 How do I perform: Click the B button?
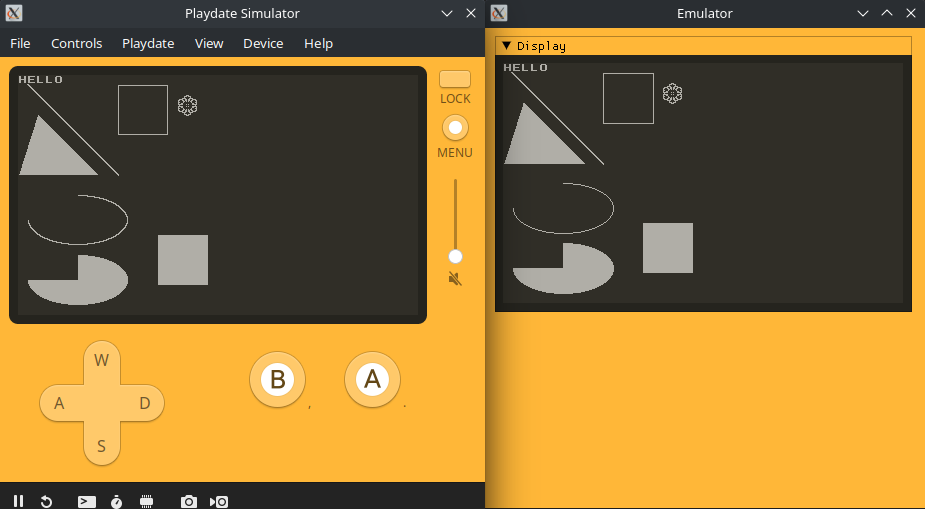[x=277, y=379]
